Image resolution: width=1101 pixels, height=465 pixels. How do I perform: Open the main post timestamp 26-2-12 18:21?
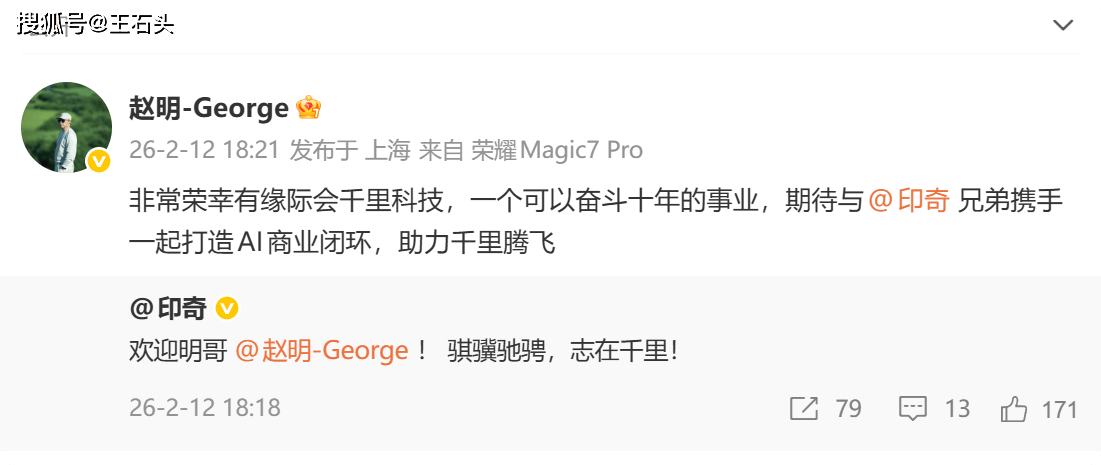[205, 150]
